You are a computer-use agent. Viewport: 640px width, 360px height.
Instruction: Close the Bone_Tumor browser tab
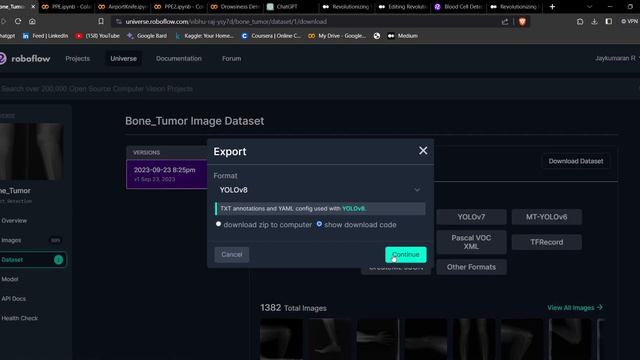click(33, 7)
